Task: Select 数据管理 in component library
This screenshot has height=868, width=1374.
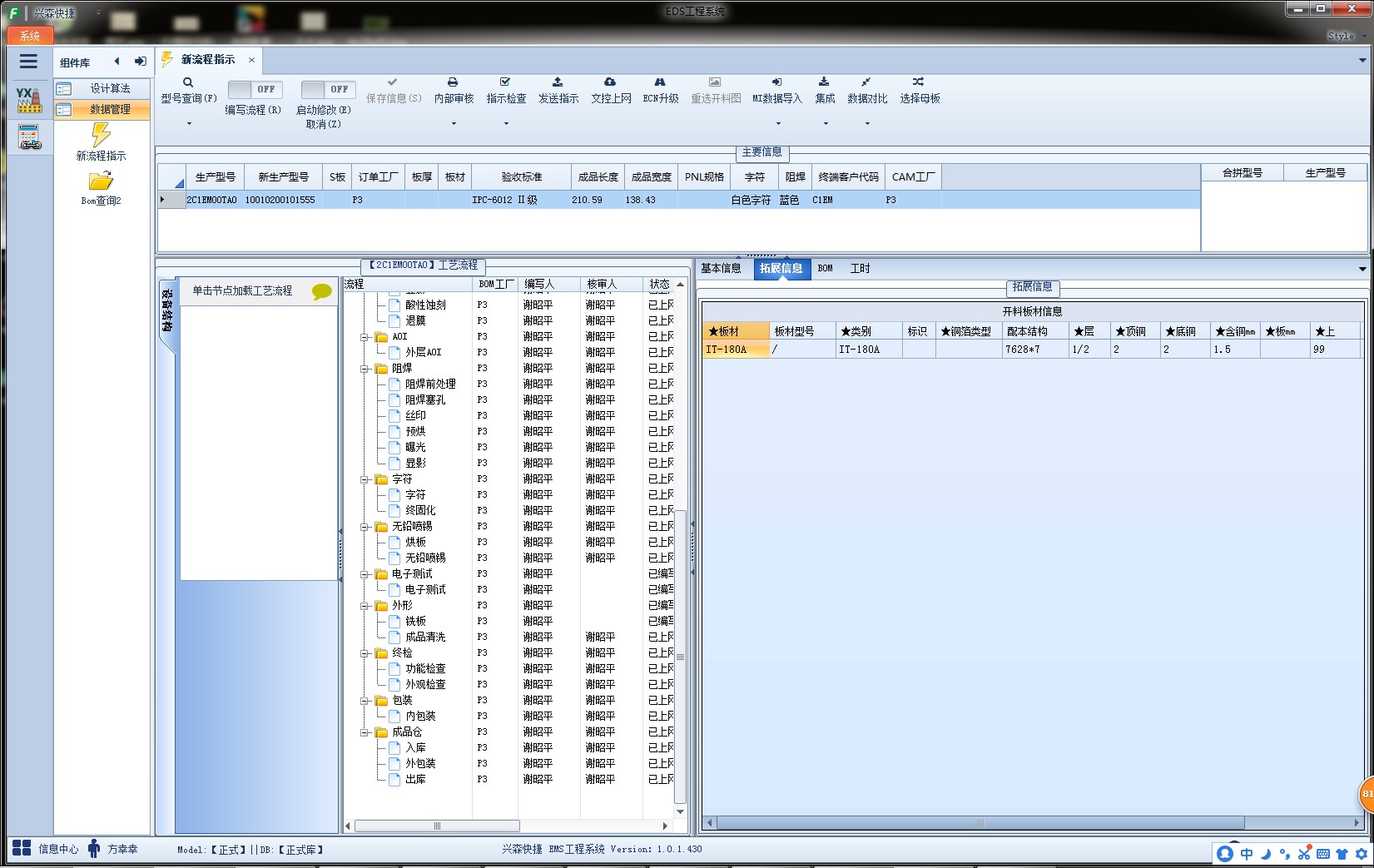Action: pos(102,109)
